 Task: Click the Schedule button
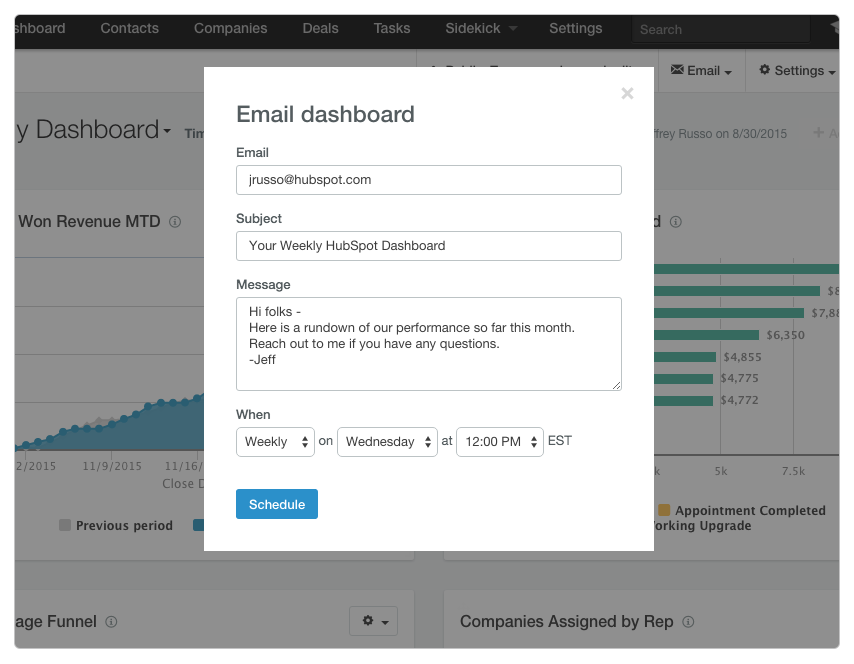[x=277, y=504]
